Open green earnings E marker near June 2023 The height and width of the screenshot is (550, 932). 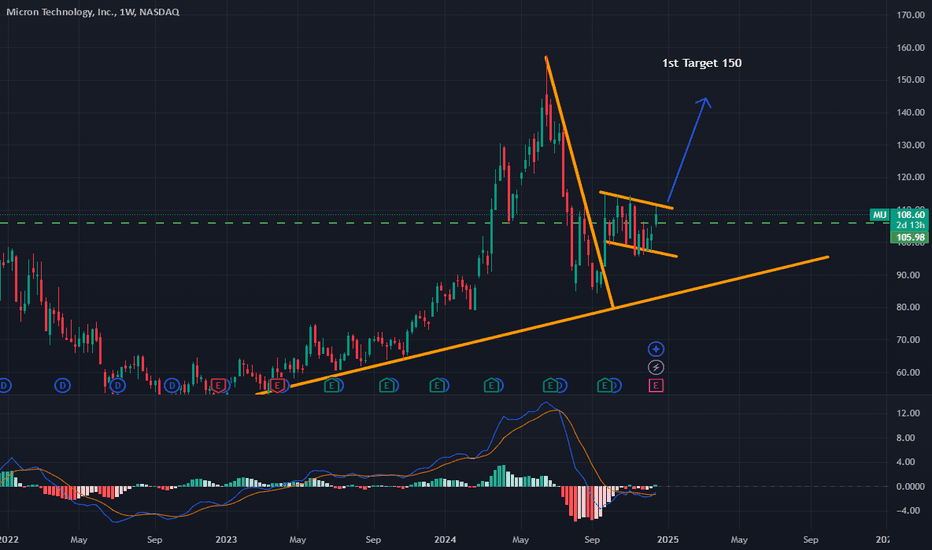(332, 386)
